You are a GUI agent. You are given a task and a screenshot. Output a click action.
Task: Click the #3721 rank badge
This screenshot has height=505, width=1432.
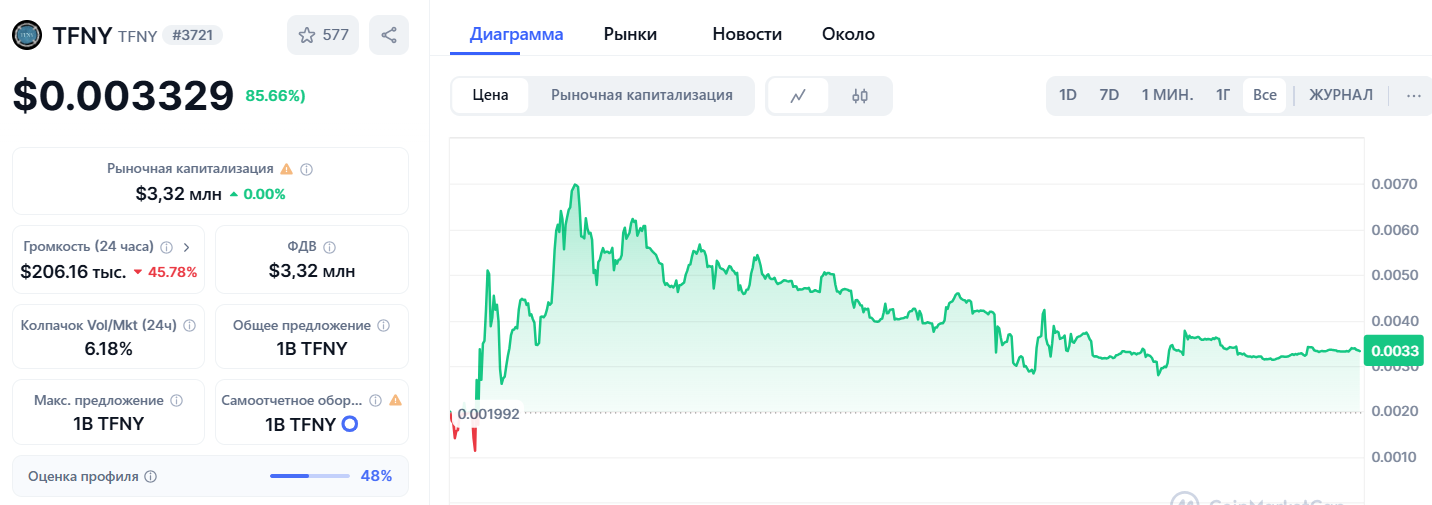coord(193,35)
